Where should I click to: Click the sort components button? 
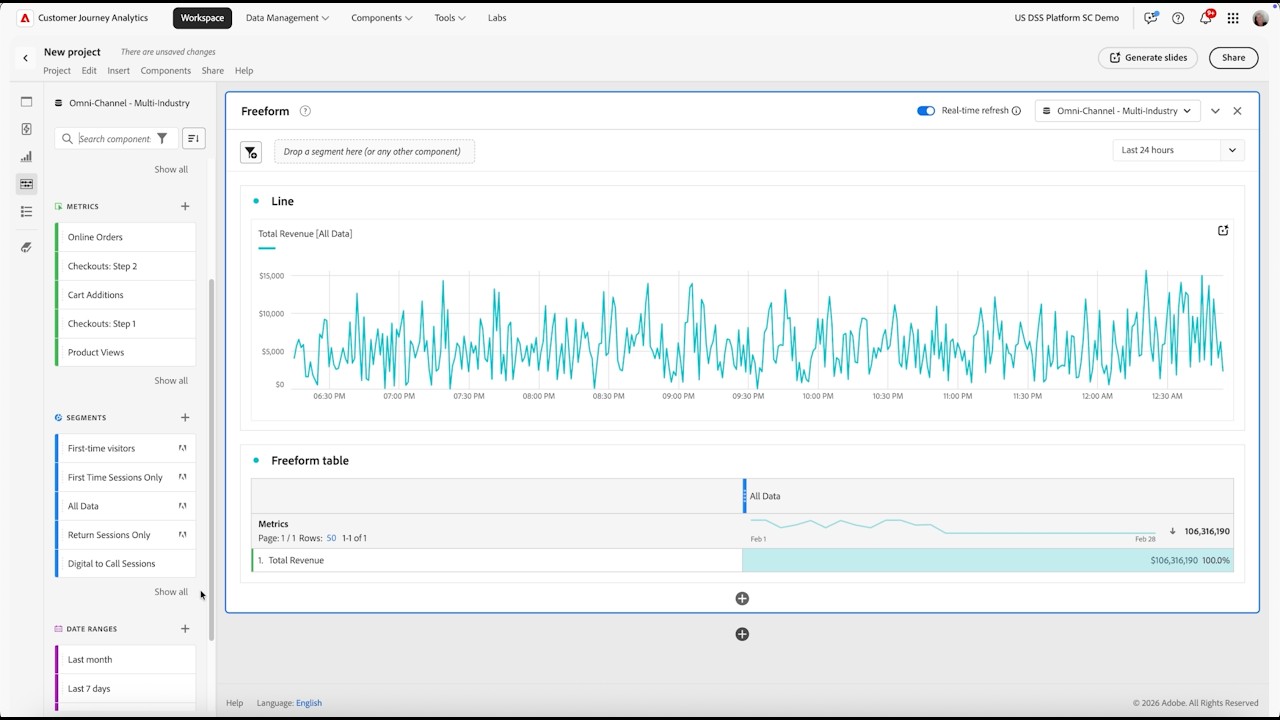pyautogui.click(x=194, y=139)
